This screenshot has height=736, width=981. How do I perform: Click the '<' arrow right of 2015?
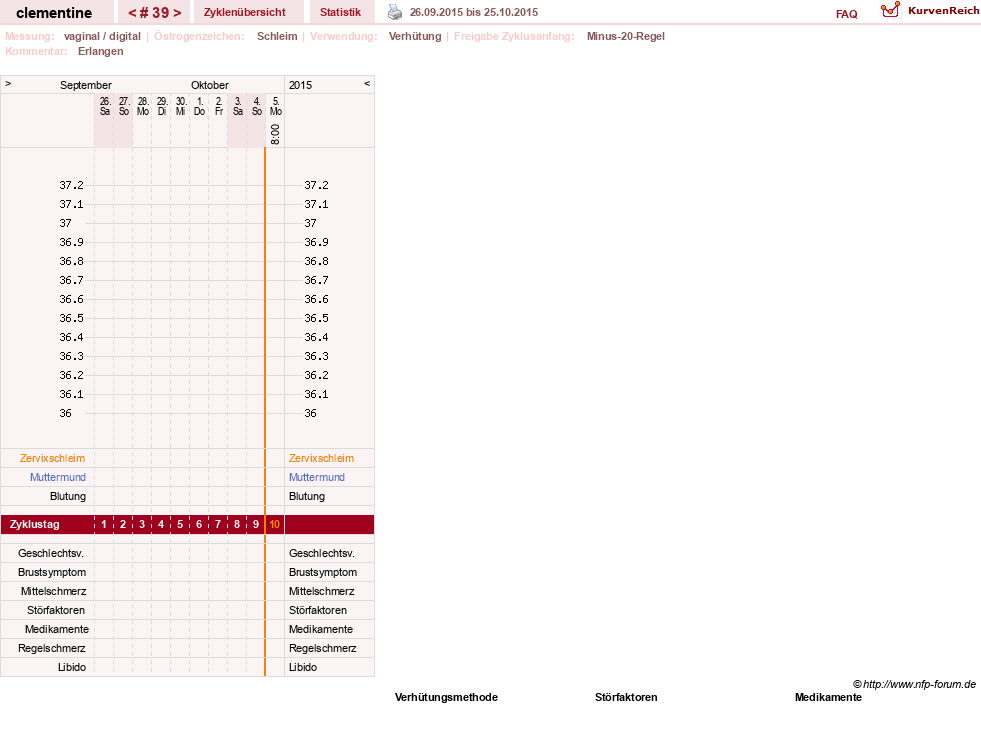coord(367,83)
